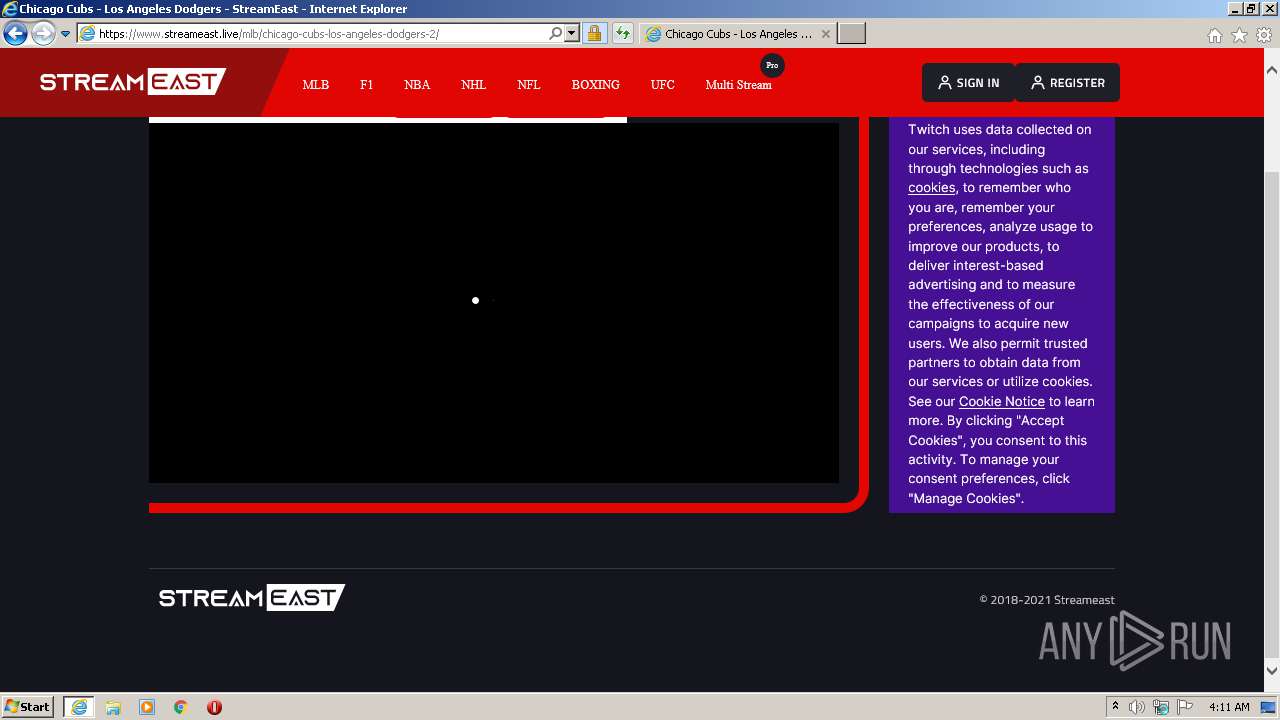Open the UFC section
1280x720 pixels.
tap(663, 85)
